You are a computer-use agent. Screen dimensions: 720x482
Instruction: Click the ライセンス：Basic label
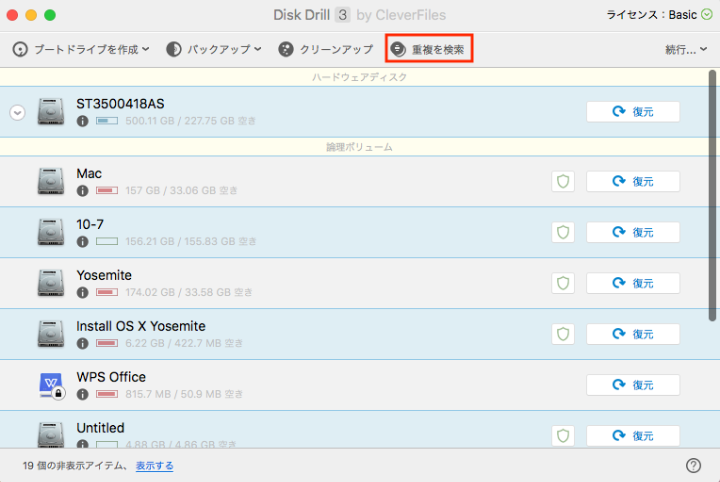pos(652,15)
